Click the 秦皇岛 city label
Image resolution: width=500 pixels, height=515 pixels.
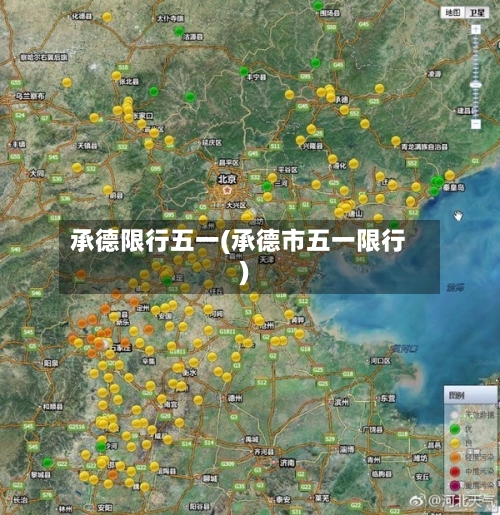[453, 188]
